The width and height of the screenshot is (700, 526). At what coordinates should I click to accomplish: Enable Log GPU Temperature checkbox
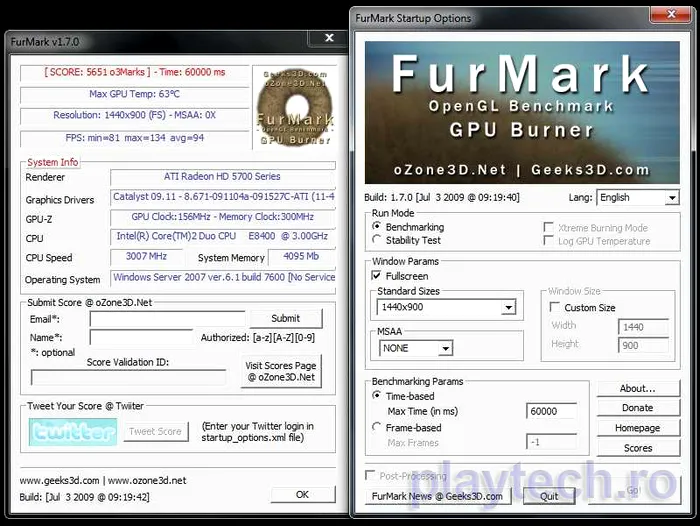[x=548, y=241]
